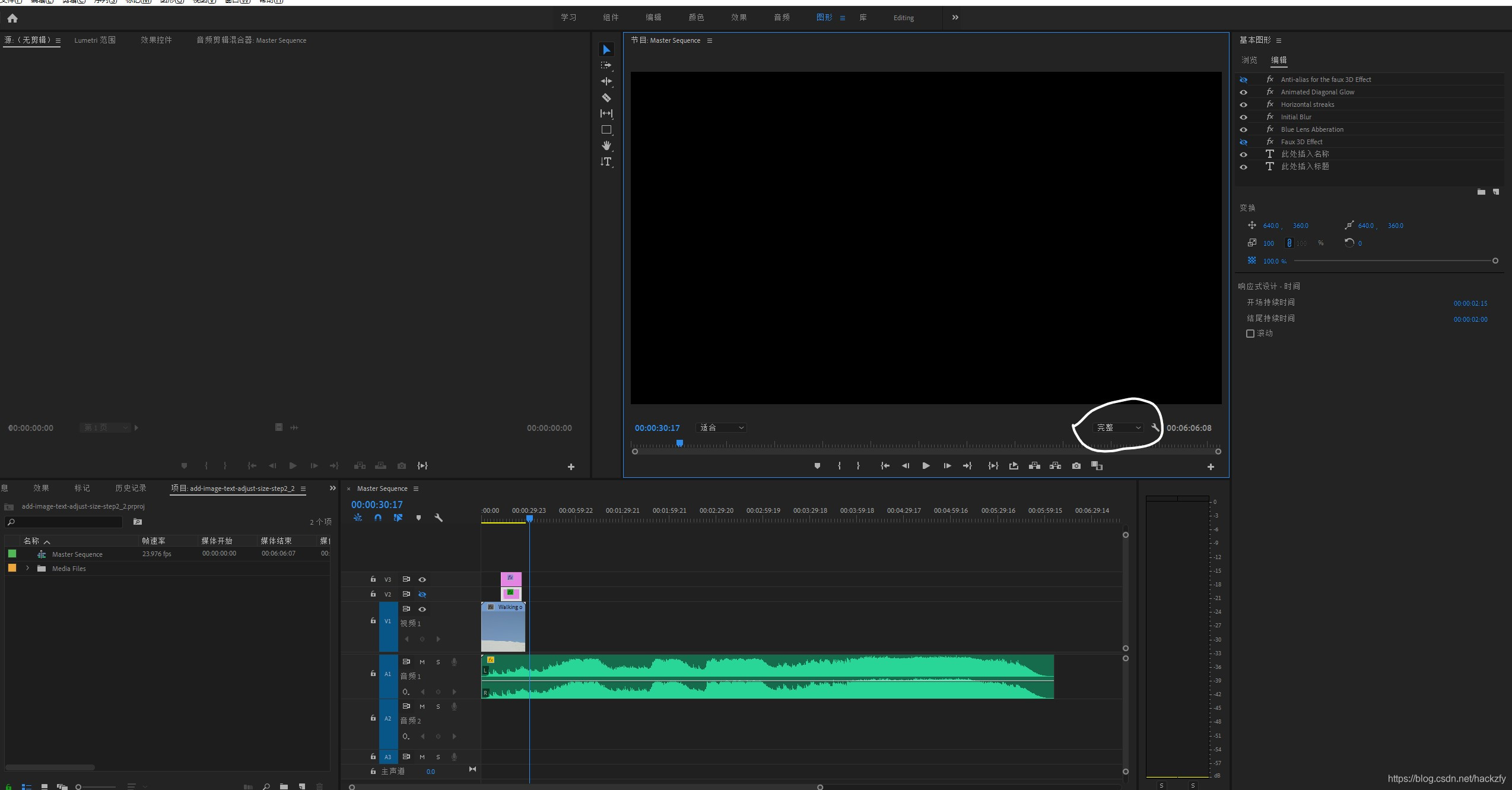Select the Hand tool
The height and width of the screenshot is (790, 1512).
tap(606, 145)
